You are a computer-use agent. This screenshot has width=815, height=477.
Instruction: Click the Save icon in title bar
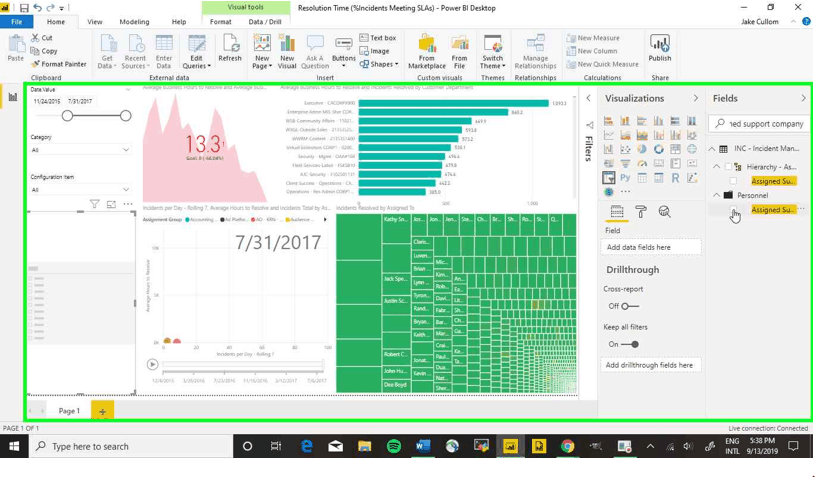pos(24,8)
